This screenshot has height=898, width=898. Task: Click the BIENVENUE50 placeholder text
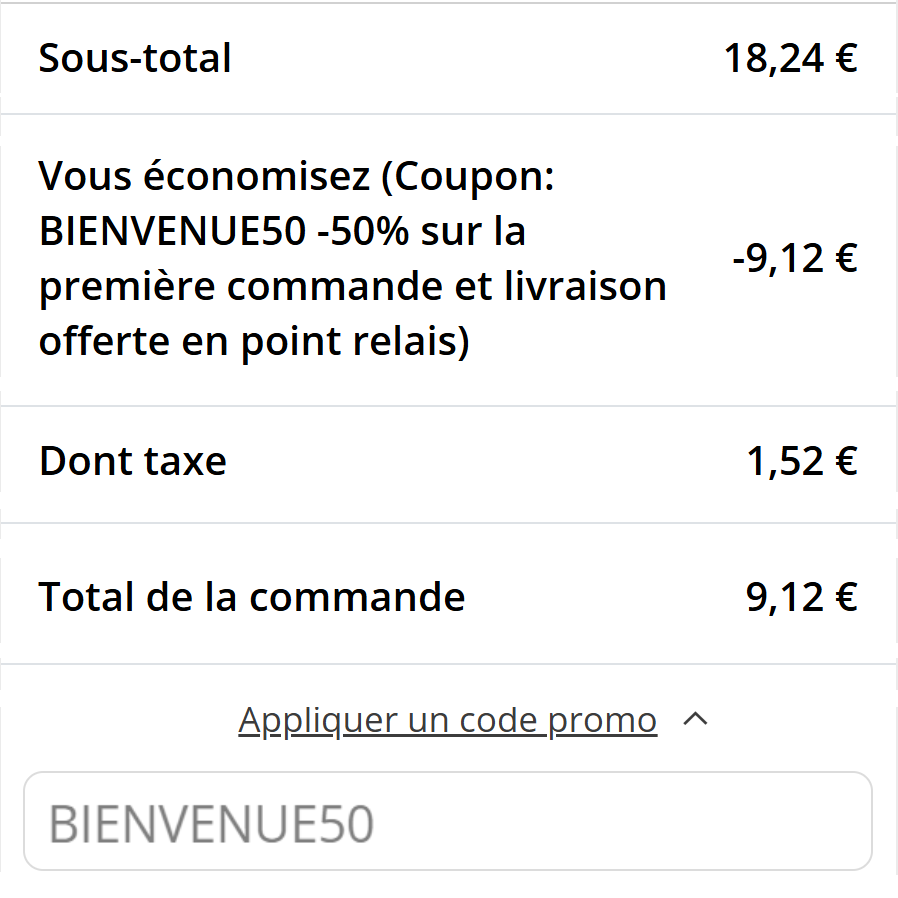click(x=213, y=820)
